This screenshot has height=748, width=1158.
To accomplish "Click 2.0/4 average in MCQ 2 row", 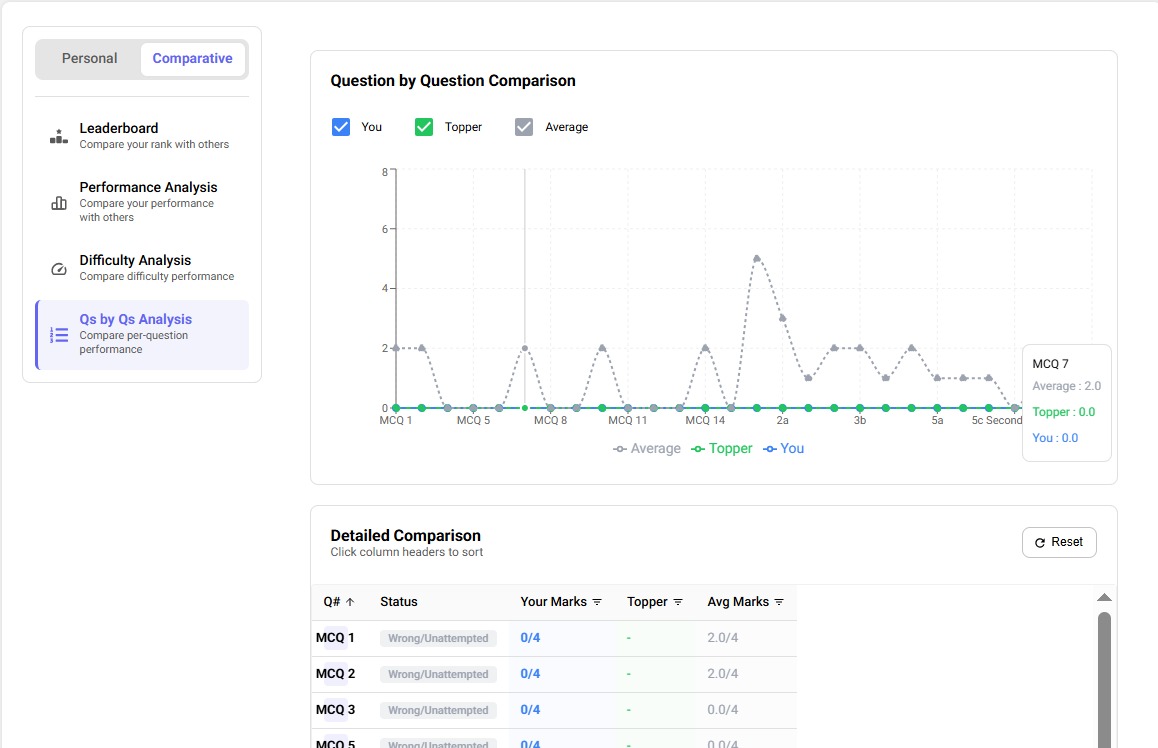I will pos(722,674).
